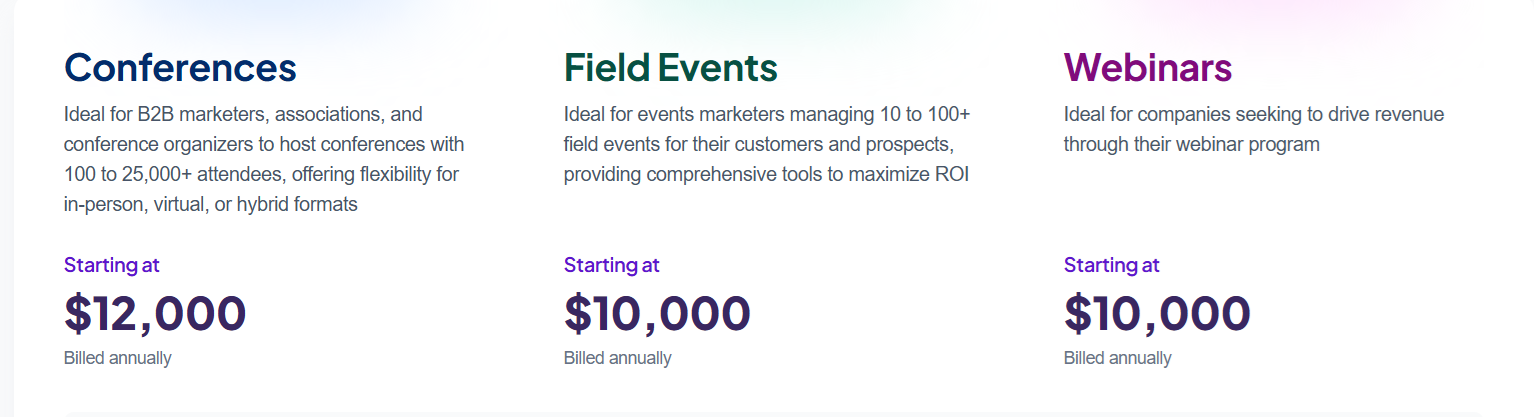Click the Conferences plan heading
The width and height of the screenshot is (1534, 417).
(180, 68)
